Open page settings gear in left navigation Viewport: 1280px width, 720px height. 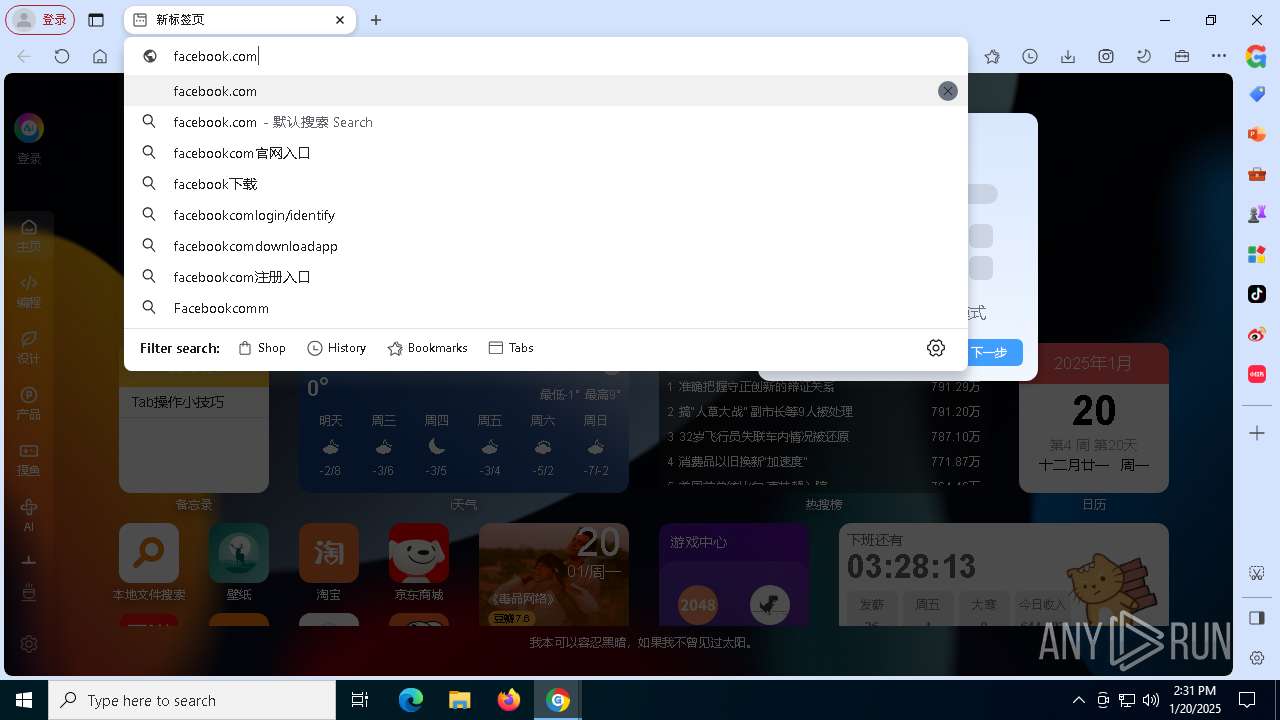[29, 644]
